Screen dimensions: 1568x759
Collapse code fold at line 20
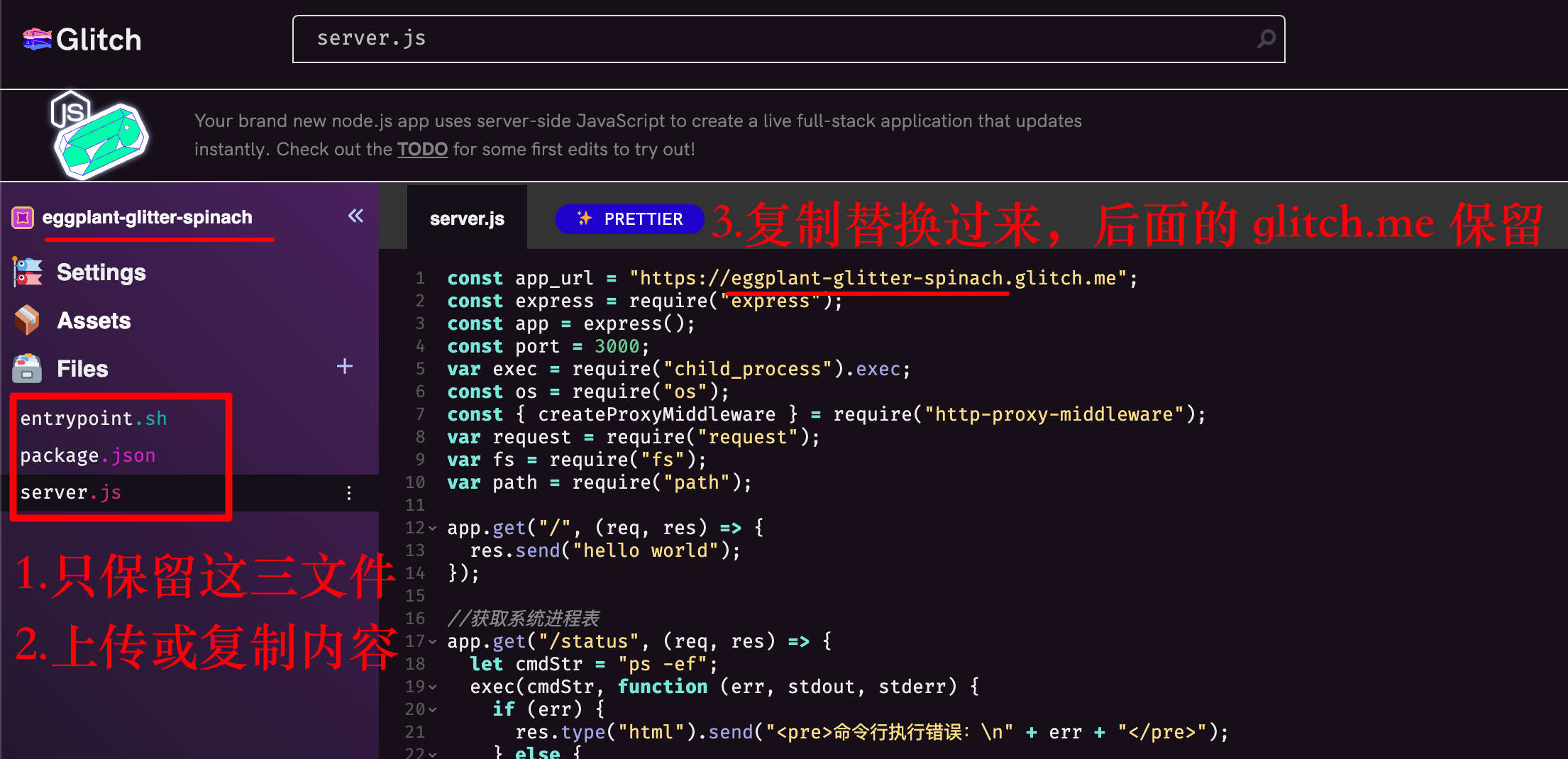click(432, 710)
